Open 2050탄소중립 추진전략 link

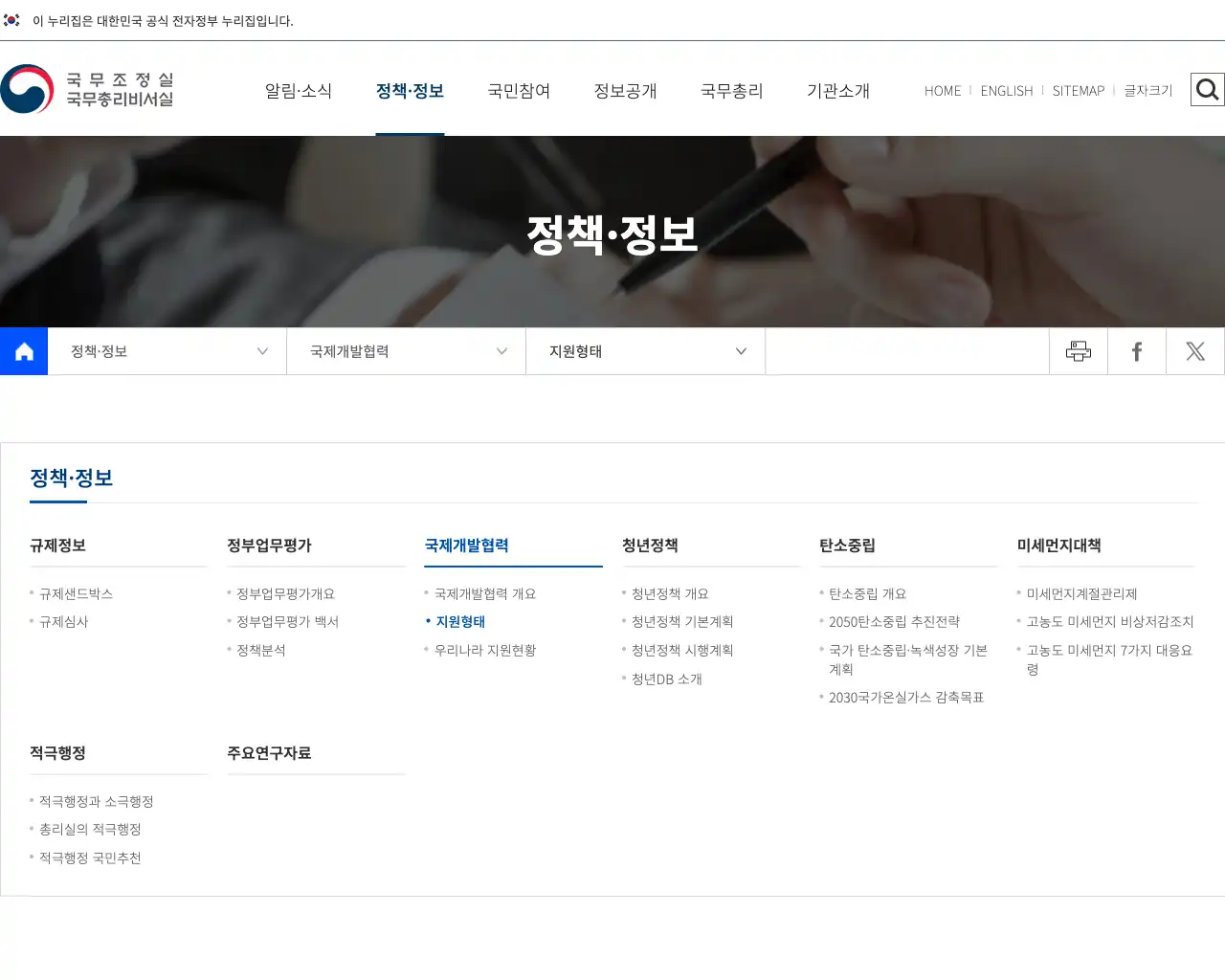point(894,621)
